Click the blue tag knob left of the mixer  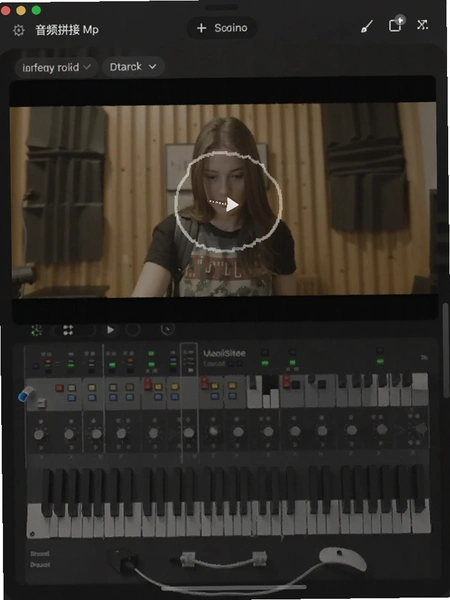[x=26, y=394]
